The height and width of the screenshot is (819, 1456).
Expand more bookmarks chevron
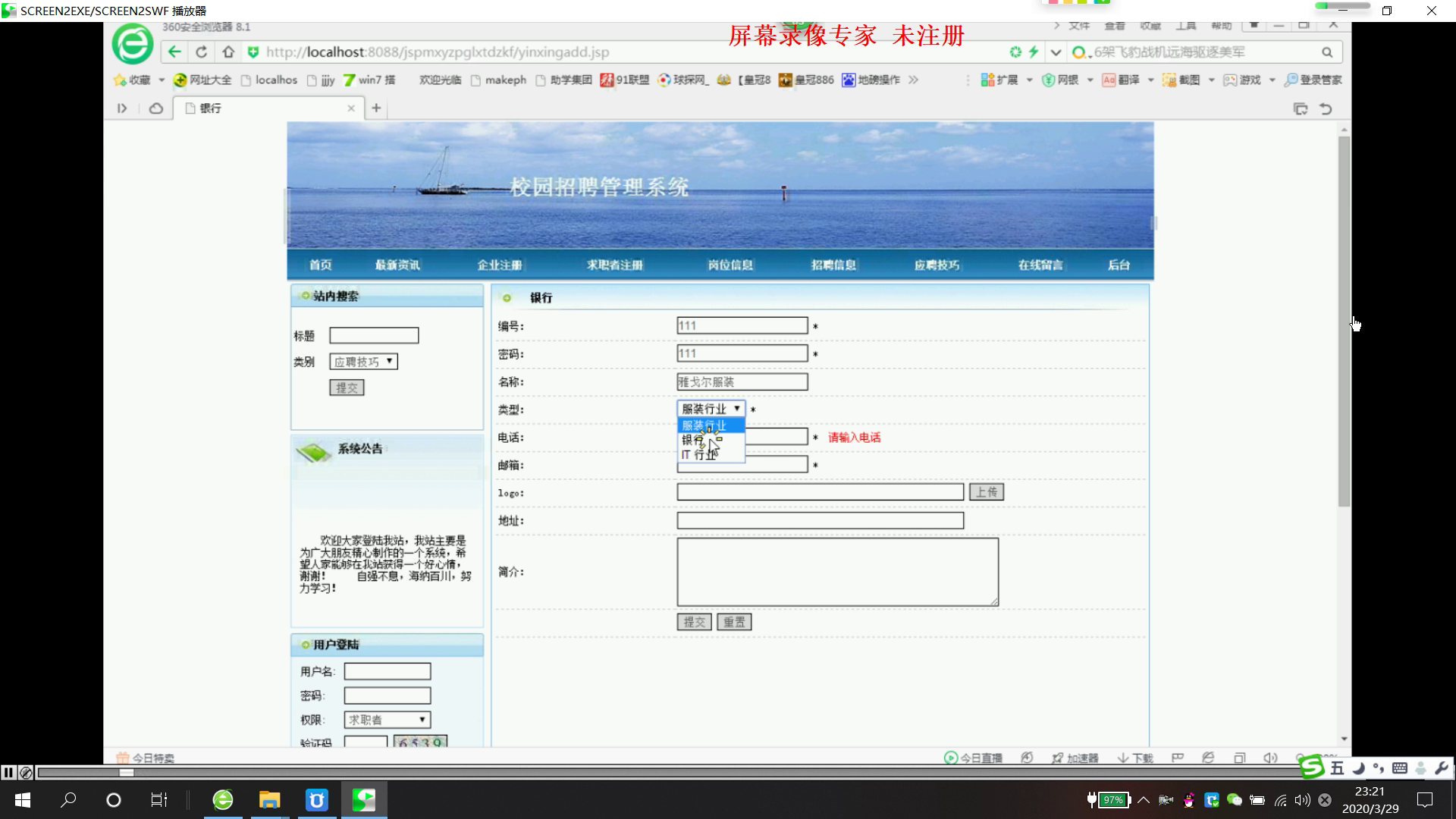click(x=913, y=80)
